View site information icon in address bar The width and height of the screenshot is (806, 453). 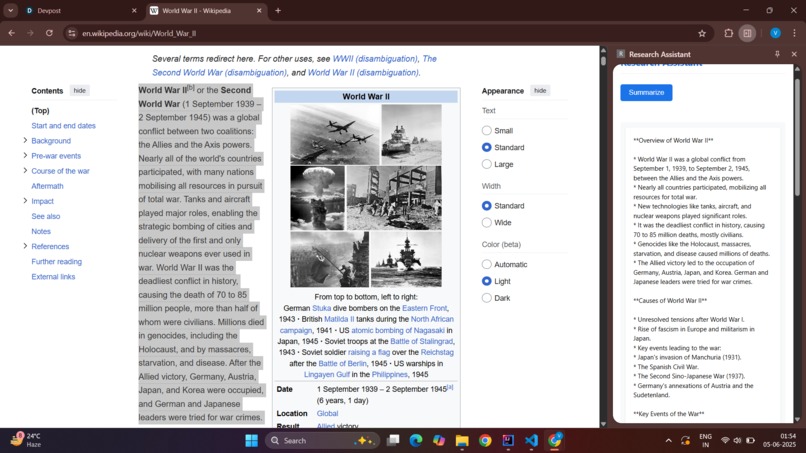click(72, 33)
